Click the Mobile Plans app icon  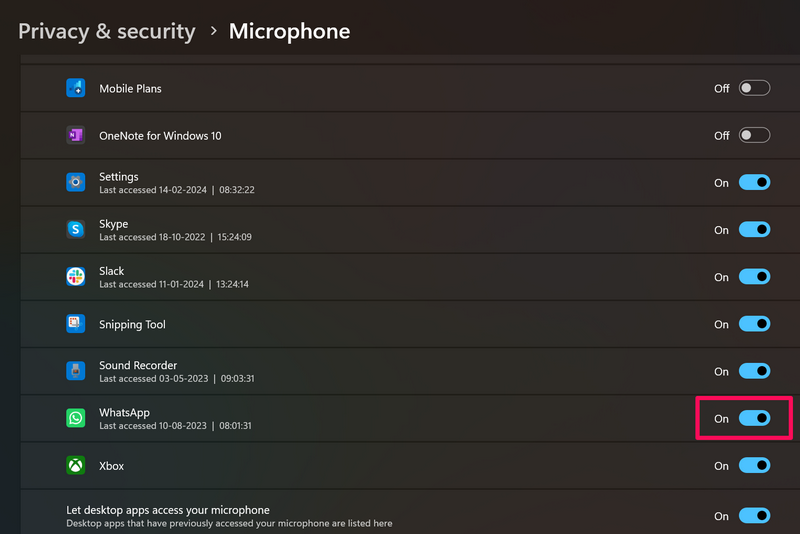point(76,88)
